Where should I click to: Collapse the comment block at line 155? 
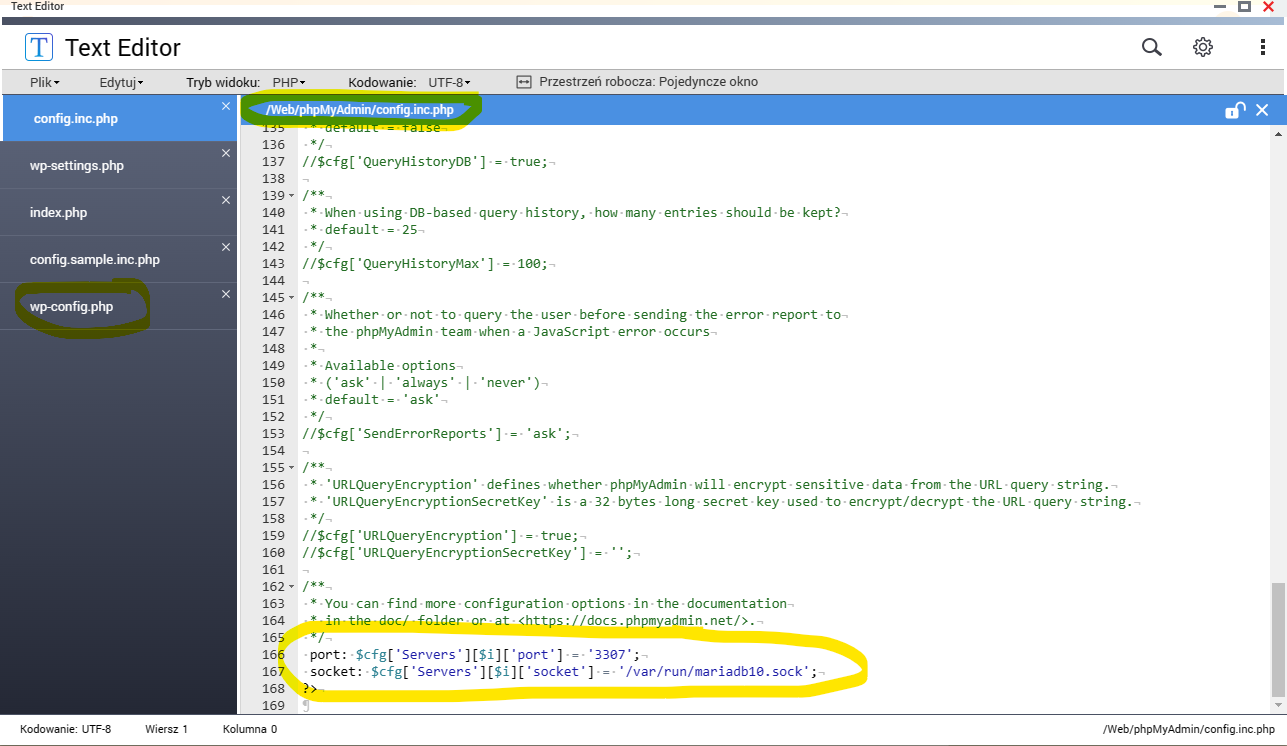pos(292,467)
